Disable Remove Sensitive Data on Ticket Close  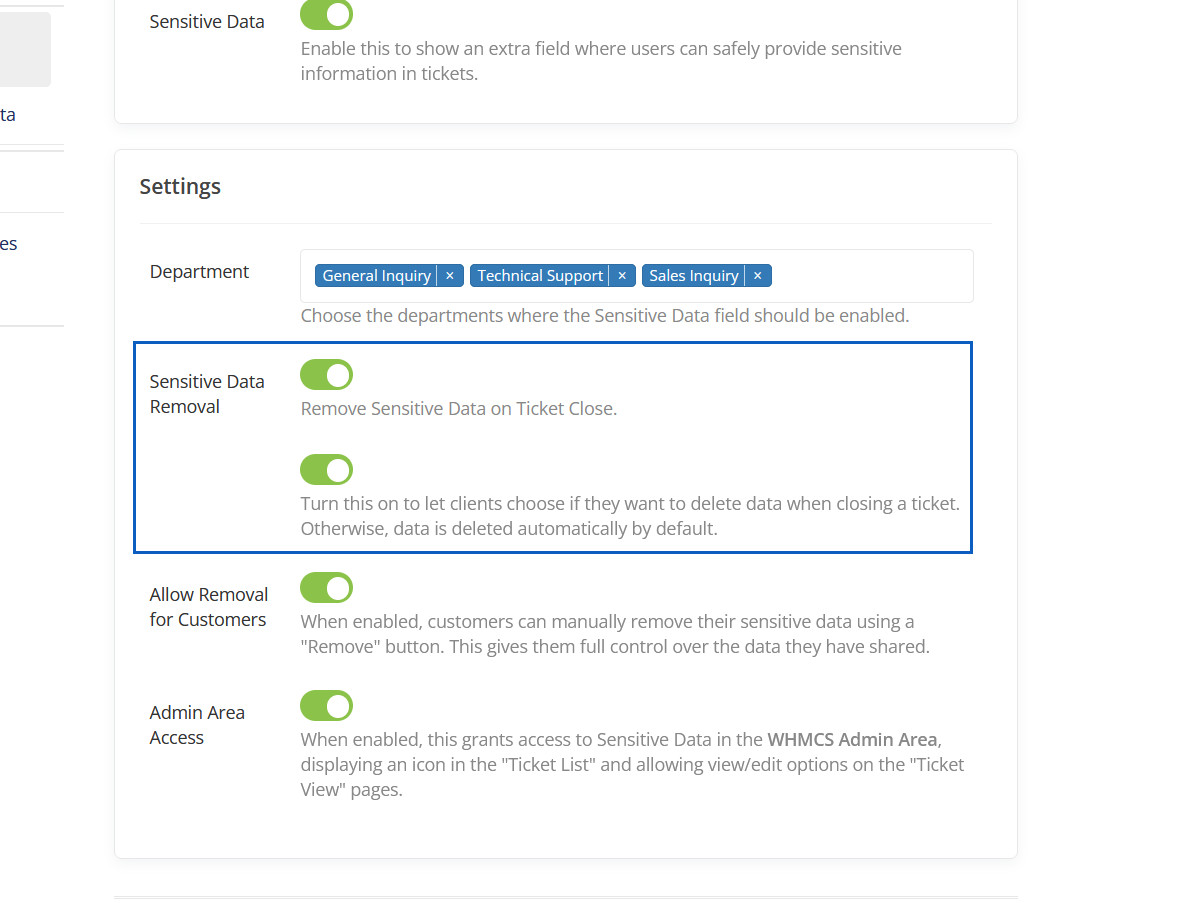click(327, 375)
